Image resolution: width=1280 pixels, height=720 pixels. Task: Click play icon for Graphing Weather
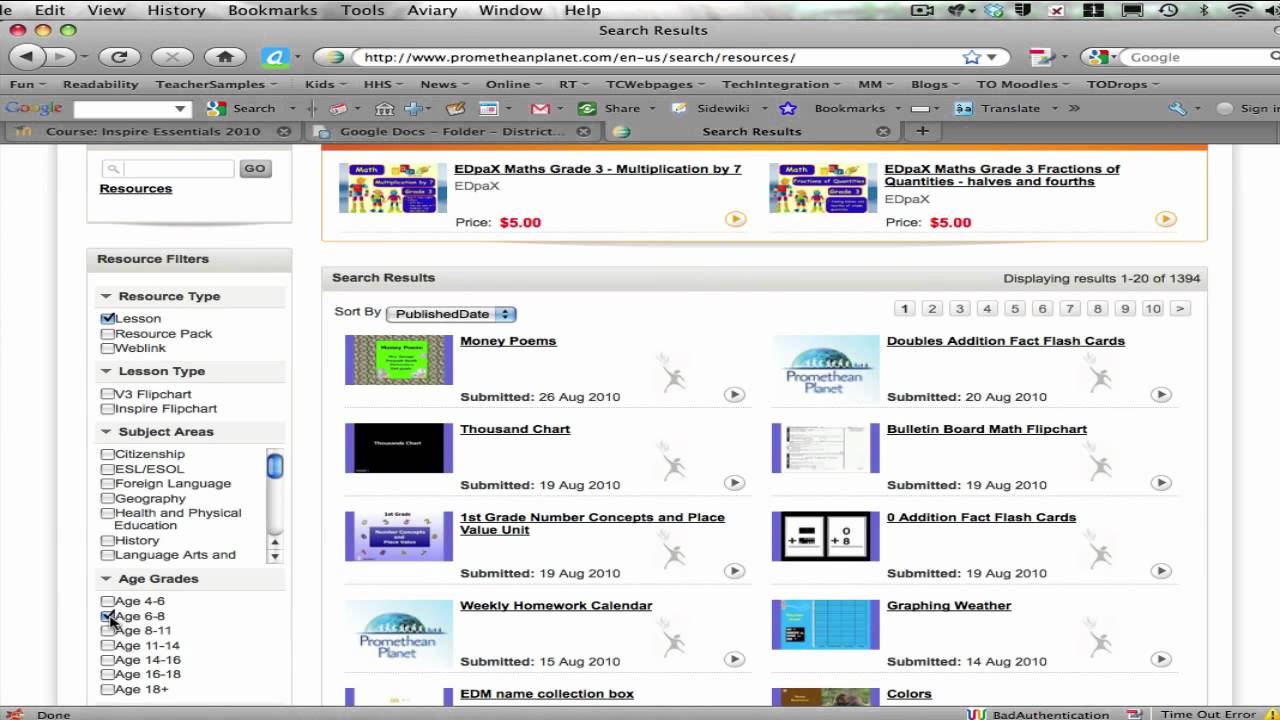coord(1161,659)
